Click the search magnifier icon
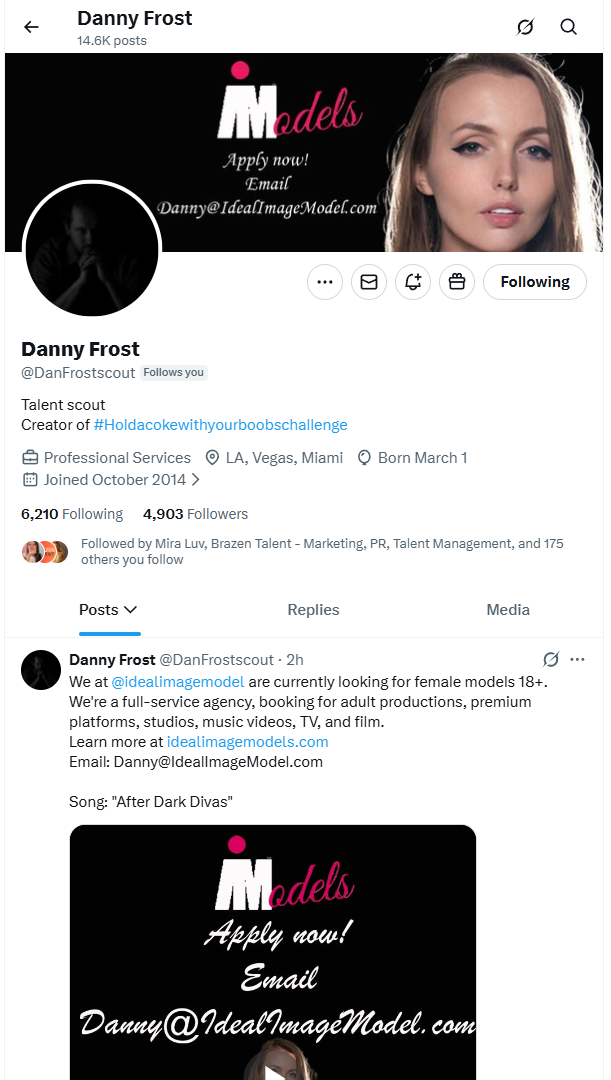 (569, 27)
